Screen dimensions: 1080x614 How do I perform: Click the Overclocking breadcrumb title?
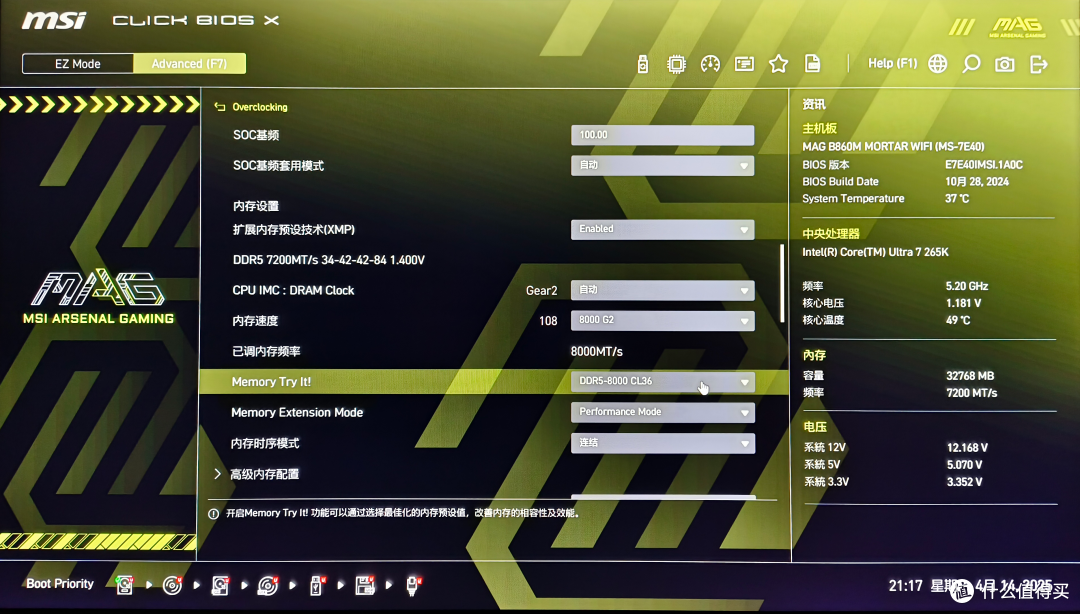click(260, 107)
